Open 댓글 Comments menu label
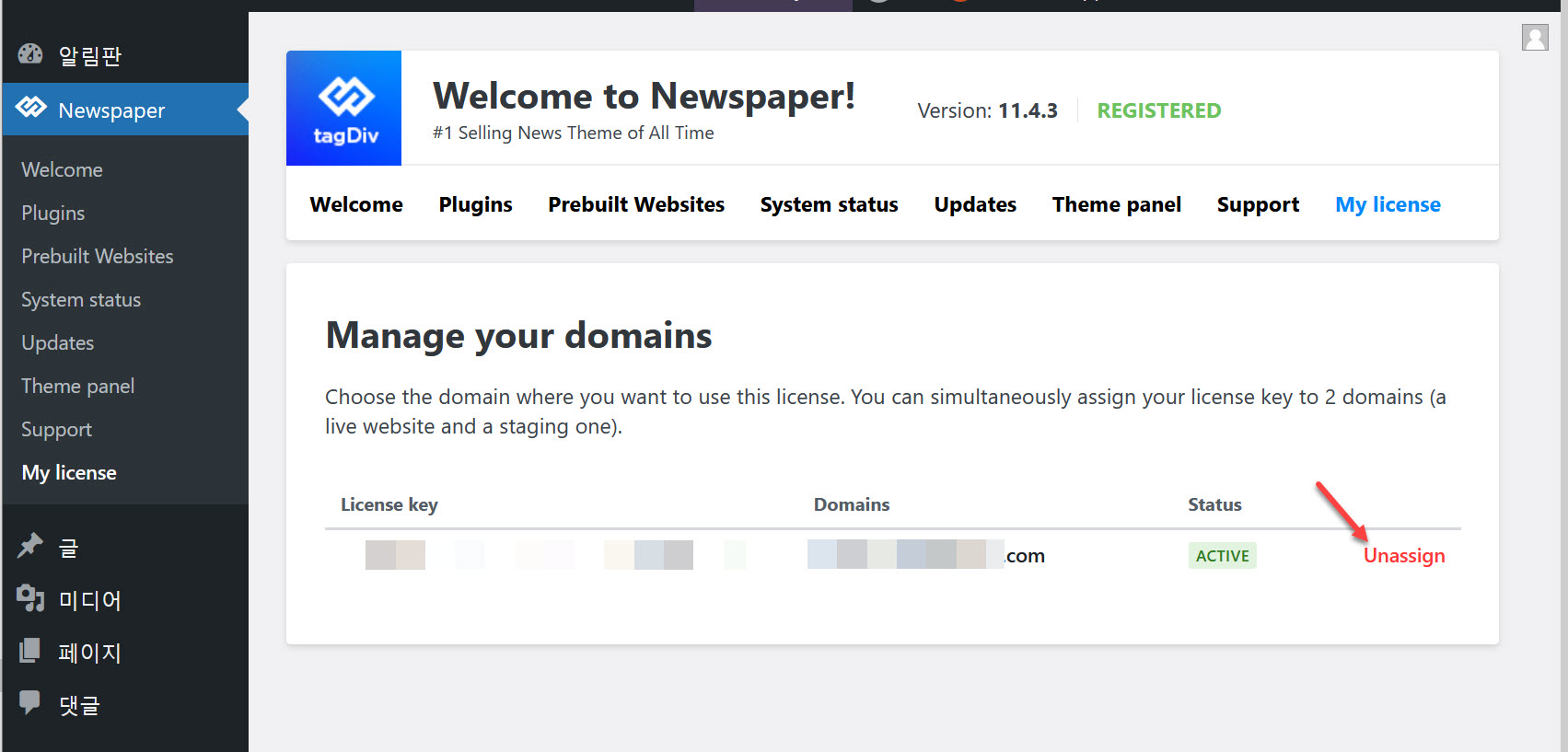 [79, 706]
